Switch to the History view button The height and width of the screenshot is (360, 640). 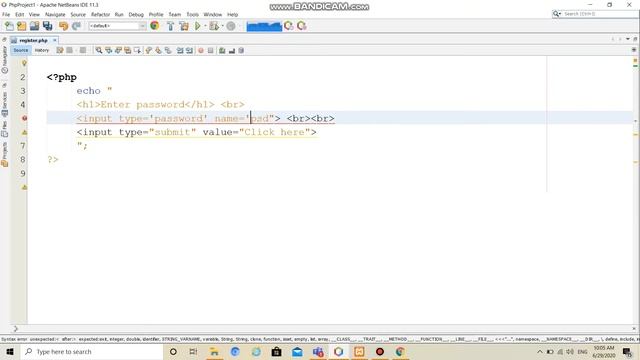42,50
